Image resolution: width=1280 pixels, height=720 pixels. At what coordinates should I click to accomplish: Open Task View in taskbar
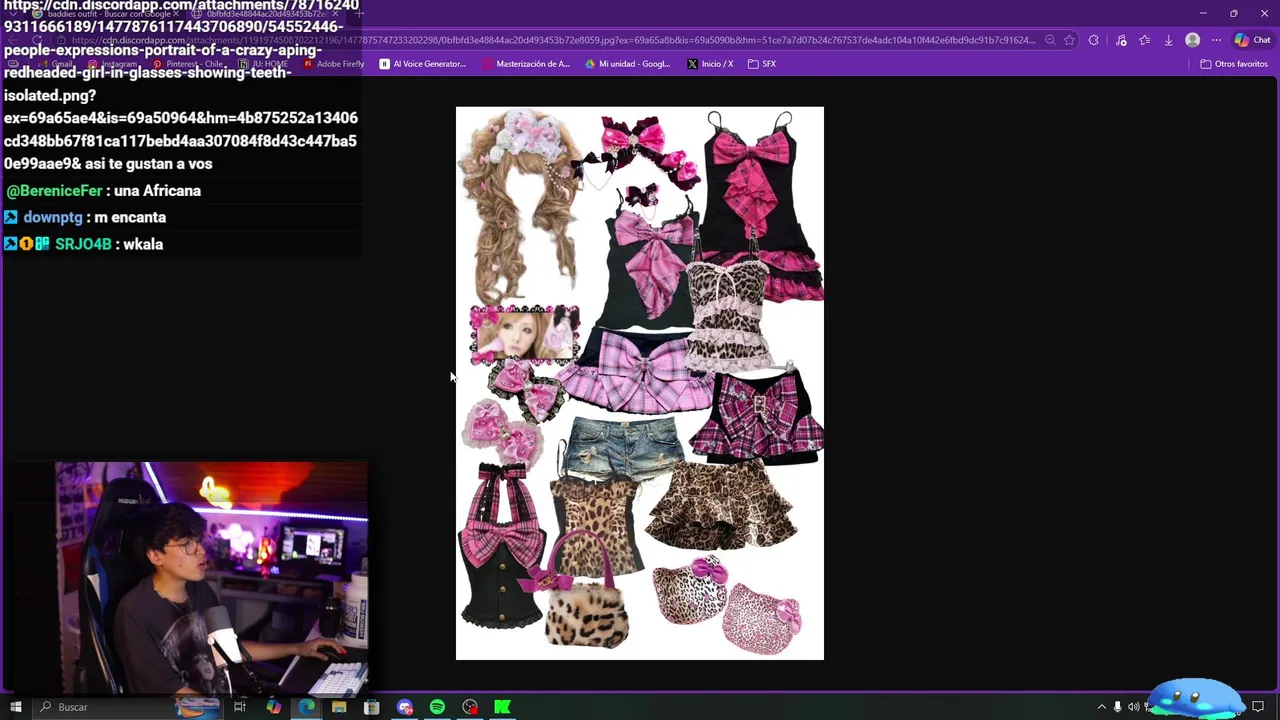(240, 707)
